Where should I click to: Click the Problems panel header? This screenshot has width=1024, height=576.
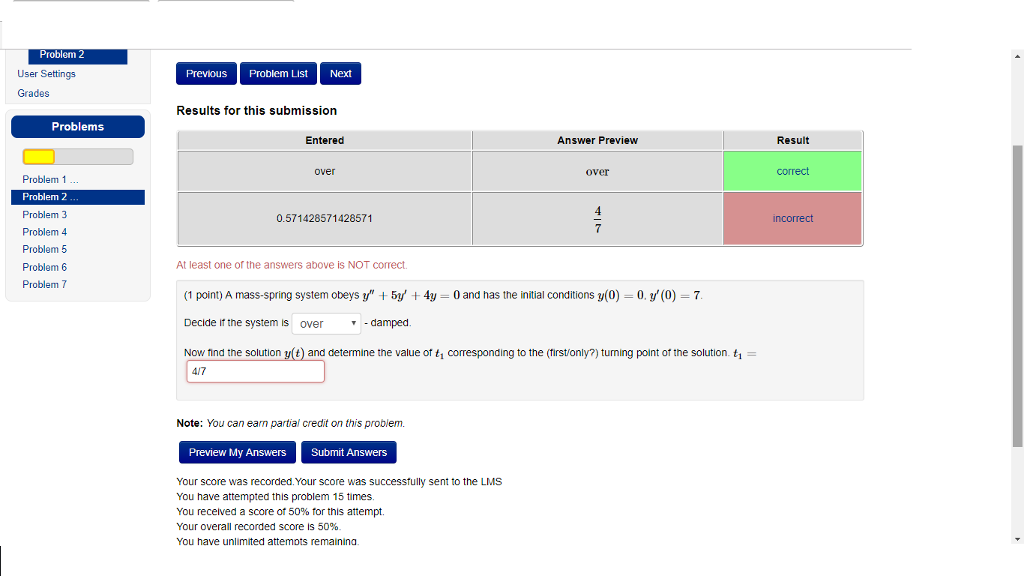pyautogui.click(x=77, y=126)
